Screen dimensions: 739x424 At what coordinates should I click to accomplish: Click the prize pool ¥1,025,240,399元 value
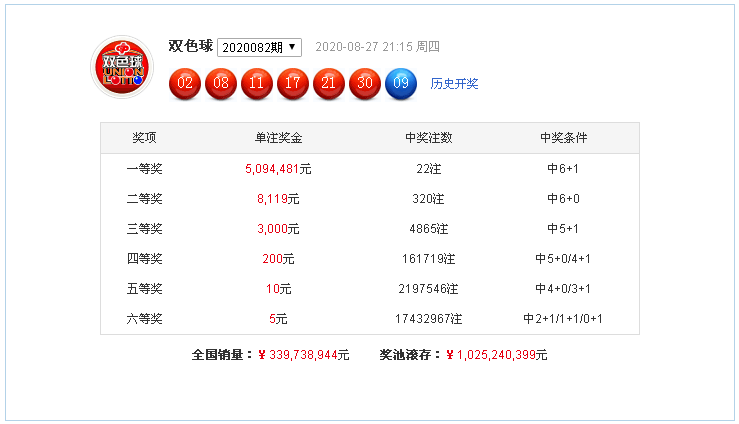tap(497, 355)
